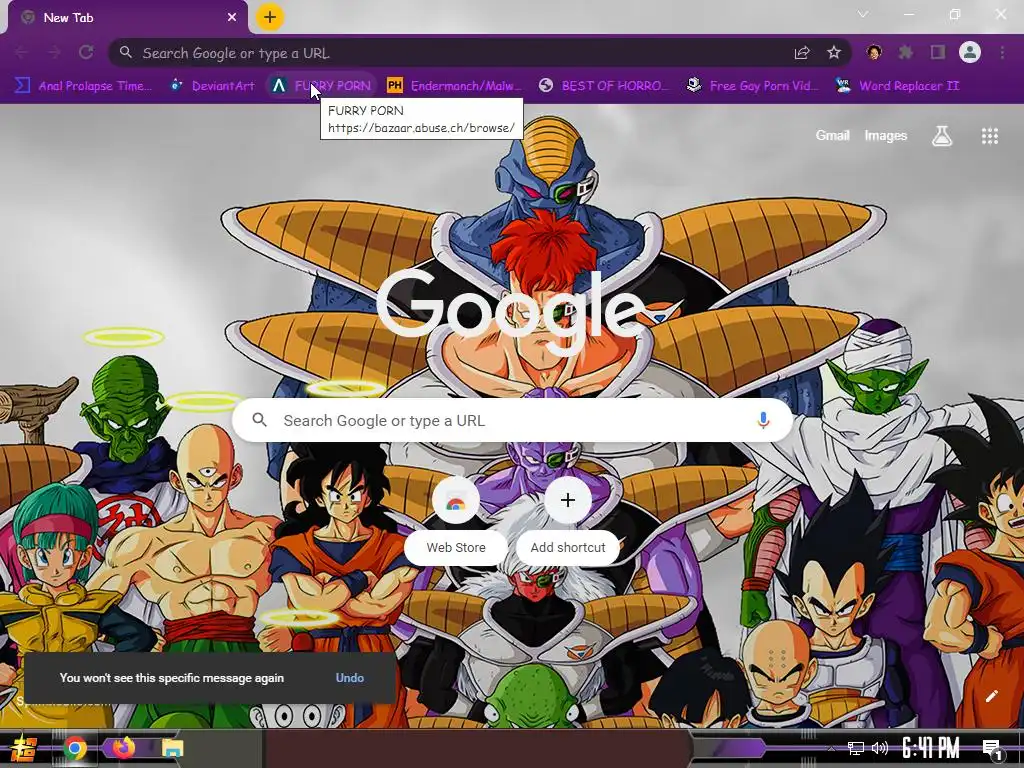Click the browser forward arrow
This screenshot has height=768, width=1024.
coord(54,53)
